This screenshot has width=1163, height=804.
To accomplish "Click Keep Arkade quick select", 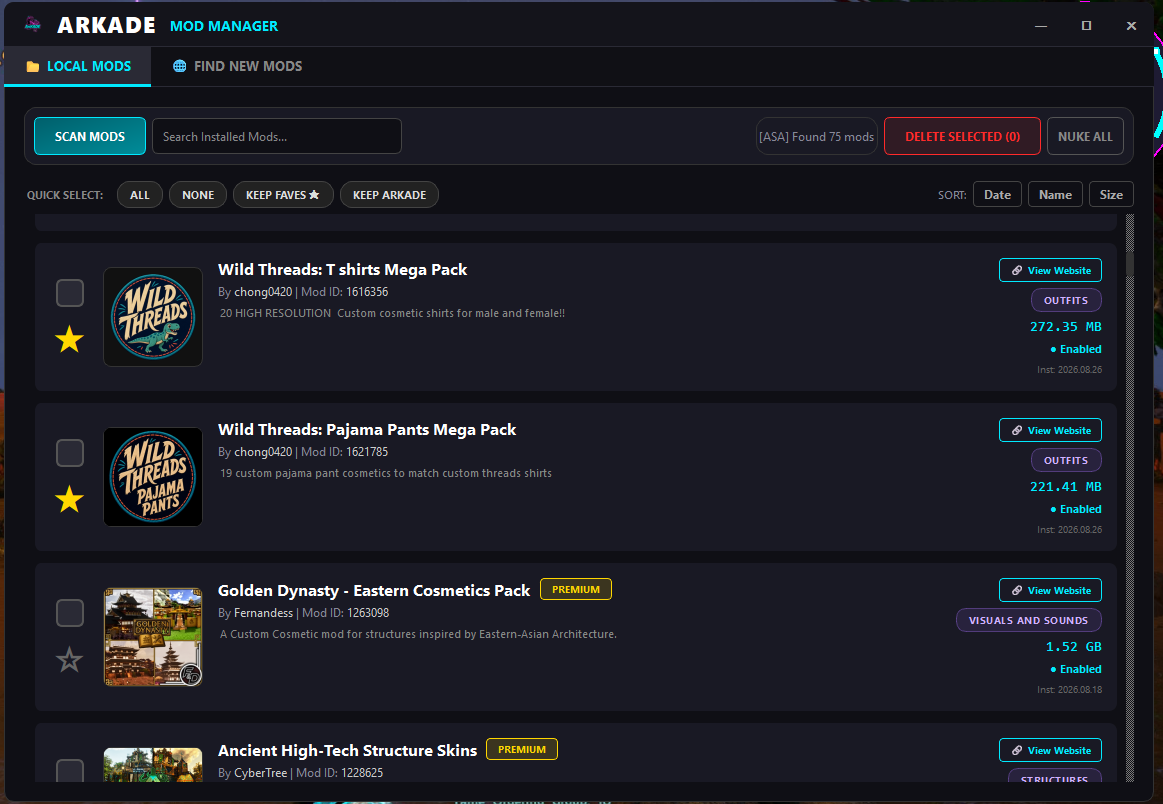I will [x=389, y=195].
